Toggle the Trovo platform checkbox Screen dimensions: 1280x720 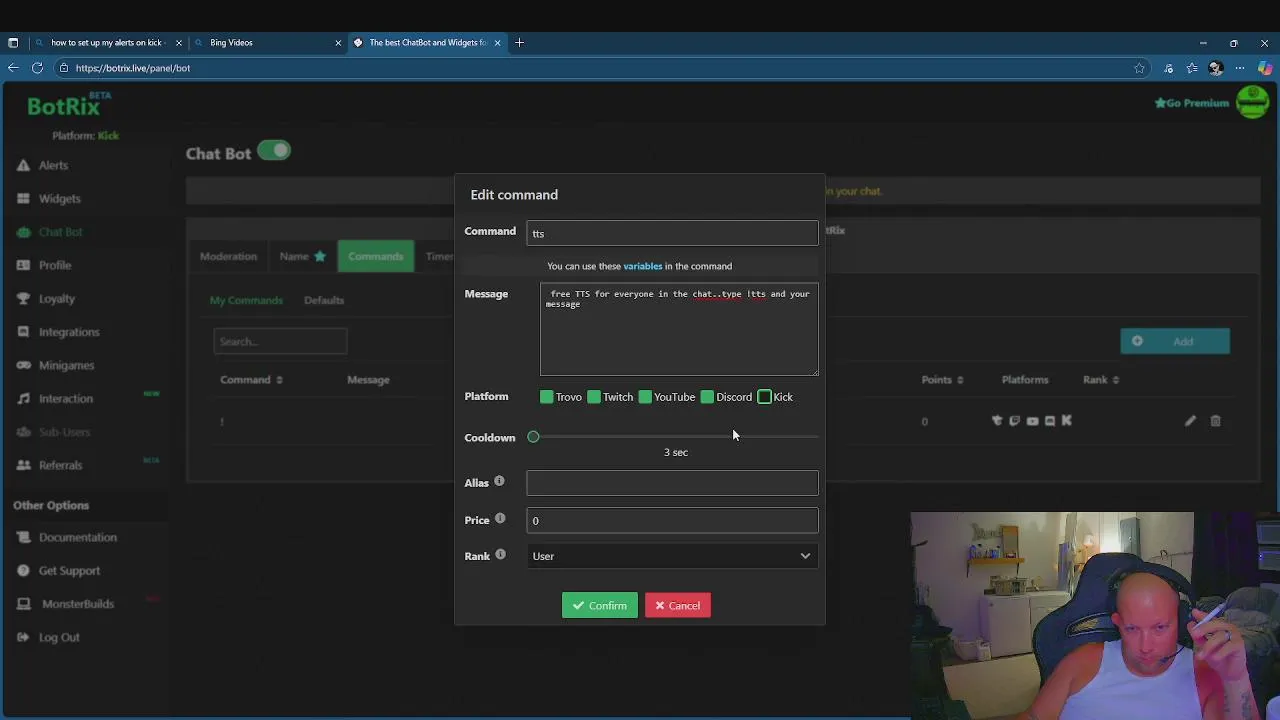pyautogui.click(x=546, y=397)
